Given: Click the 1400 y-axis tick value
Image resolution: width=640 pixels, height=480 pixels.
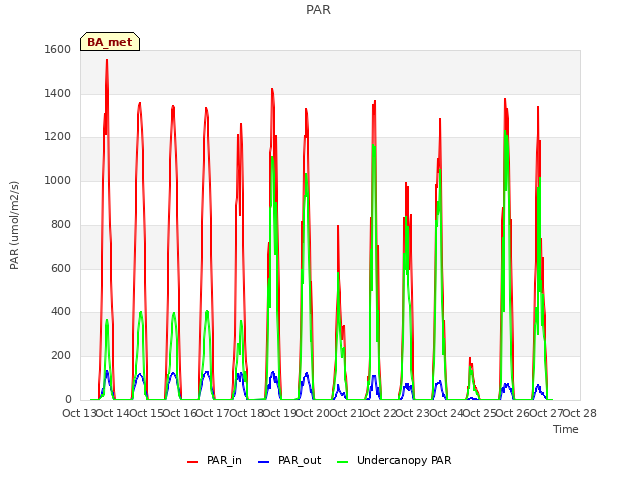Looking at the screenshot, I should click(x=58, y=93).
